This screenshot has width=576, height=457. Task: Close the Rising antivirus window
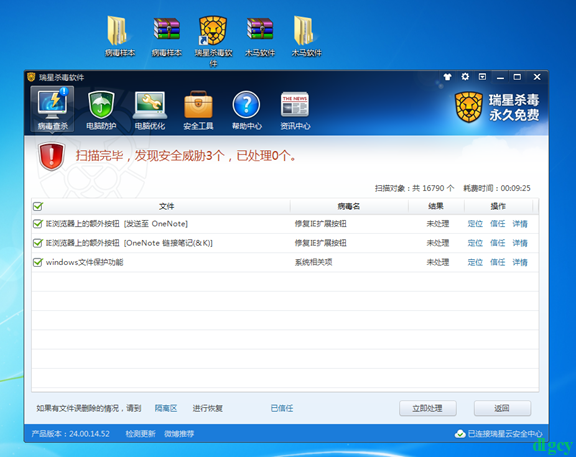(537, 77)
